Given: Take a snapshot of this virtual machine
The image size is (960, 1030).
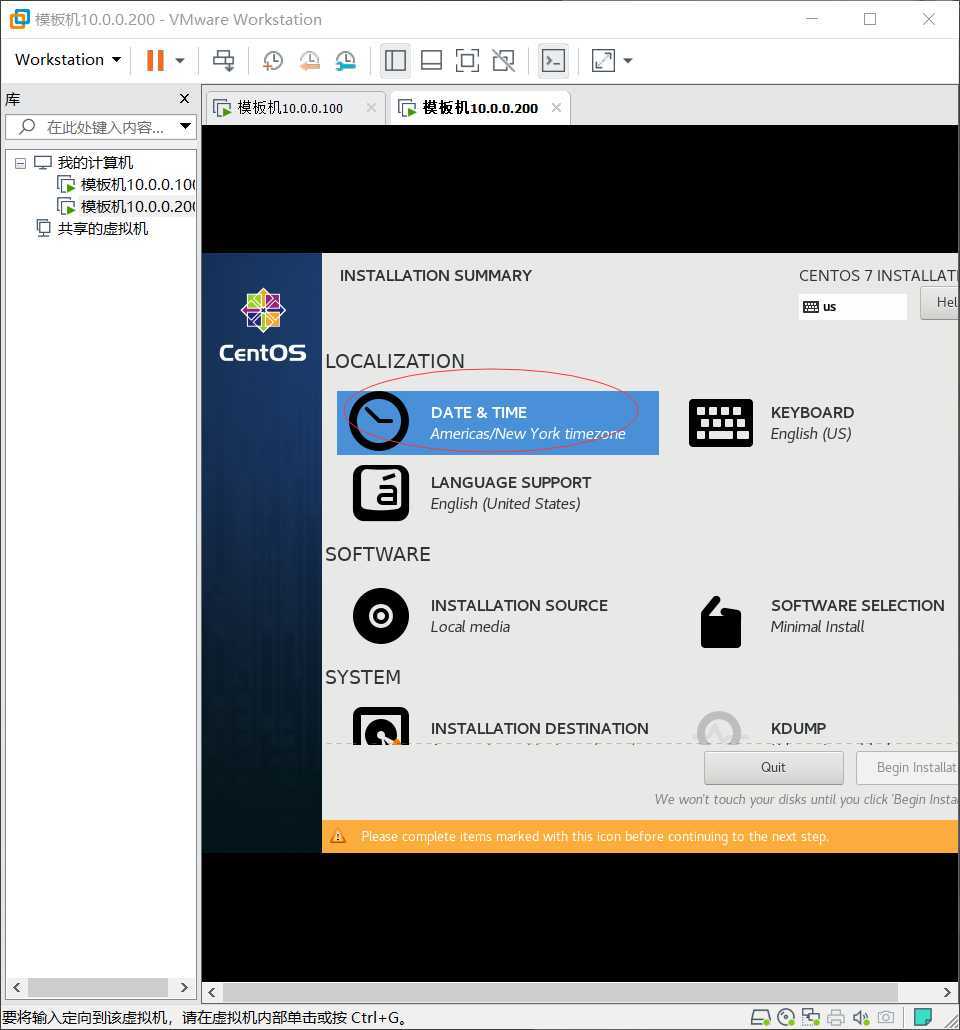Looking at the screenshot, I should click(273, 60).
